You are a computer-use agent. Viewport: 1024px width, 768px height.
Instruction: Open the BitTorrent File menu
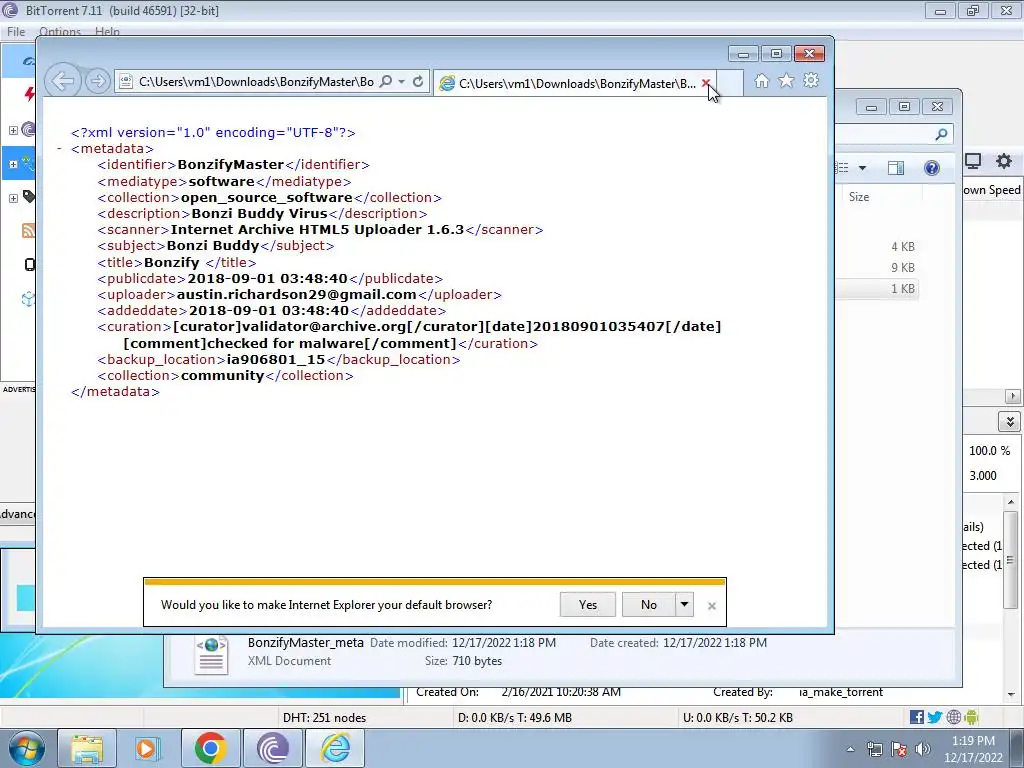tap(16, 31)
